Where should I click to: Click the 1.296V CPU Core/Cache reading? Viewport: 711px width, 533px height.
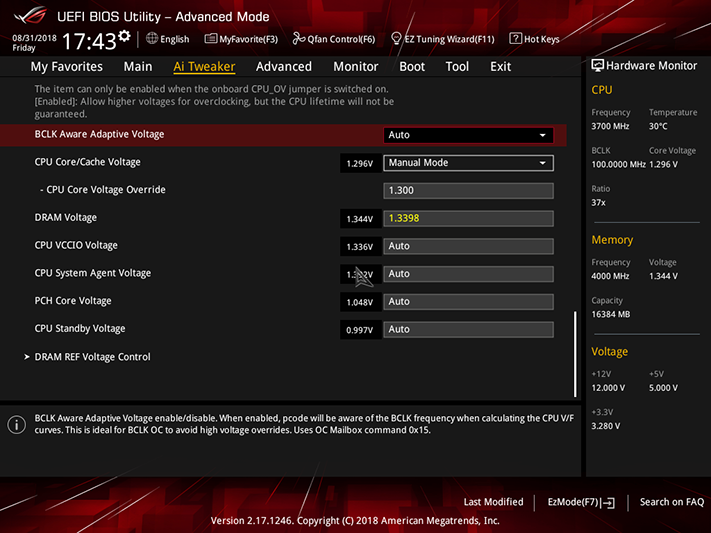coord(360,163)
